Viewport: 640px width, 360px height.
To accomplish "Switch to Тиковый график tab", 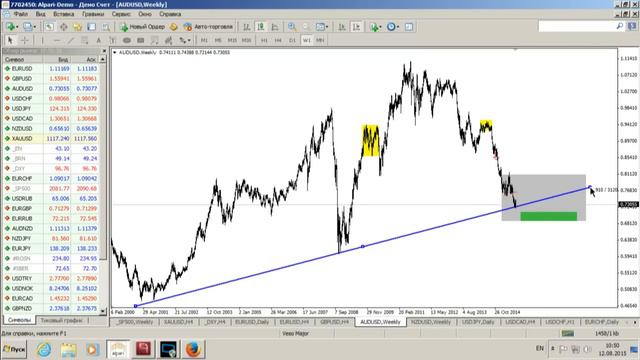I will coord(62,320).
